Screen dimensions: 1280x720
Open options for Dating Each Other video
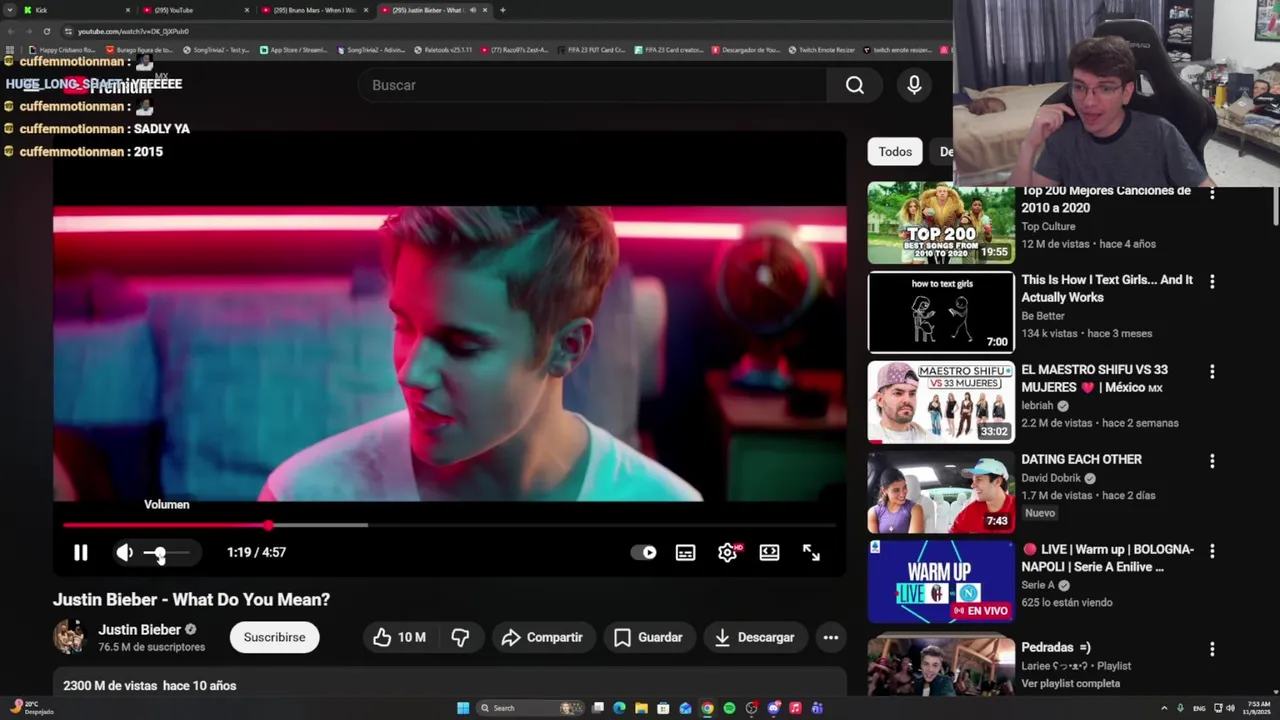(x=1212, y=461)
